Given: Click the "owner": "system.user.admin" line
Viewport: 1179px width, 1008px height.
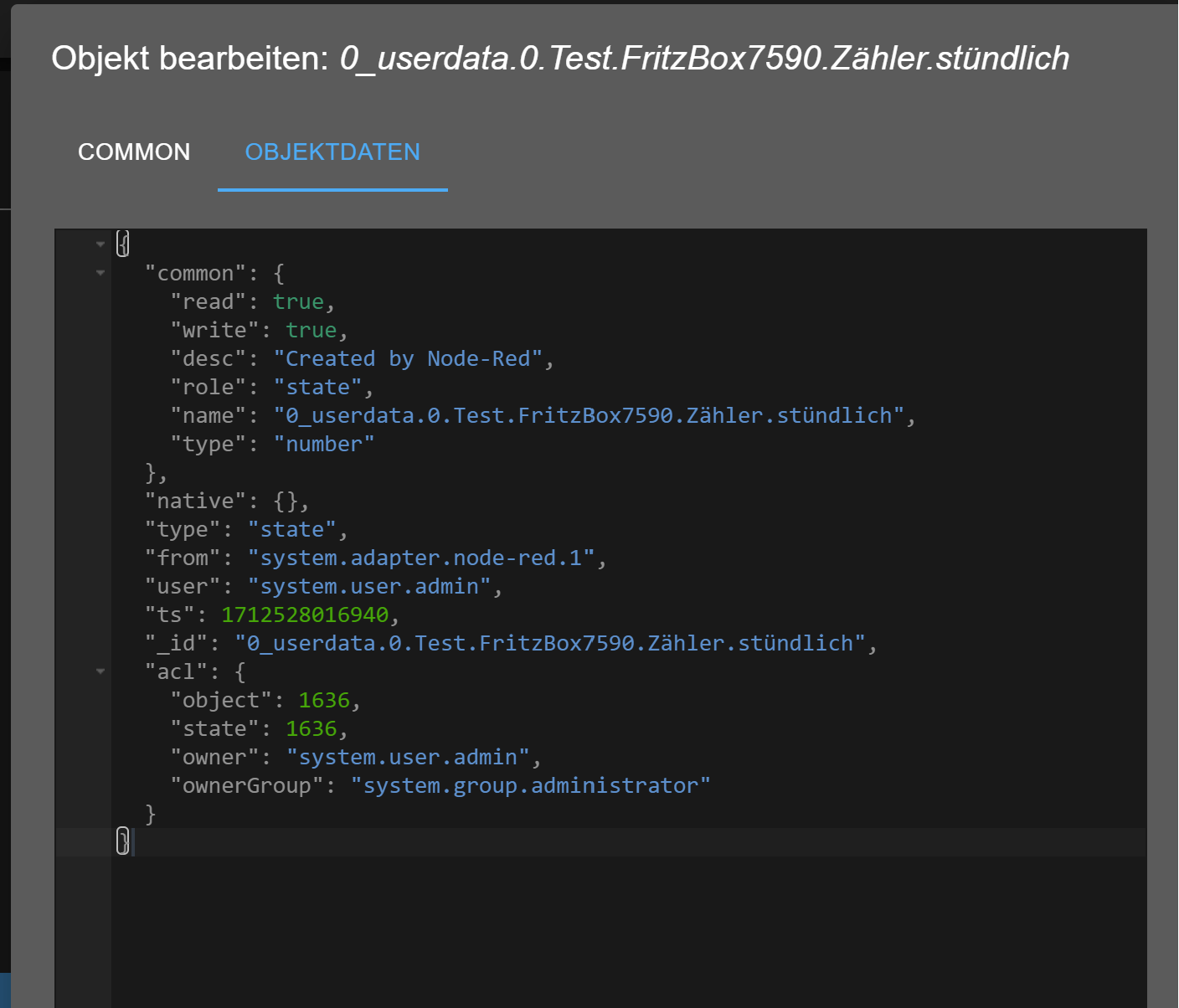Looking at the screenshot, I should tap(356, 757).
